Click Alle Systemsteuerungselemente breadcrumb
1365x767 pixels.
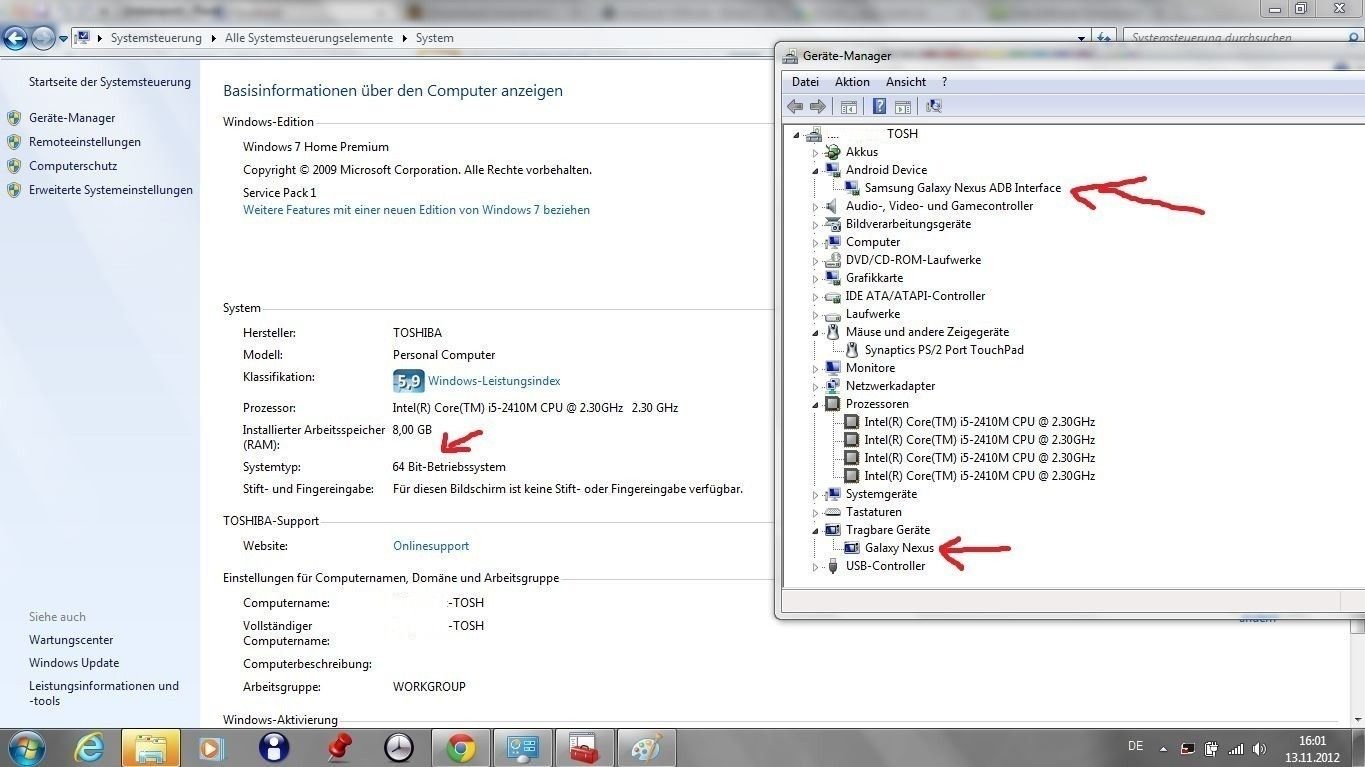(309, 38)
